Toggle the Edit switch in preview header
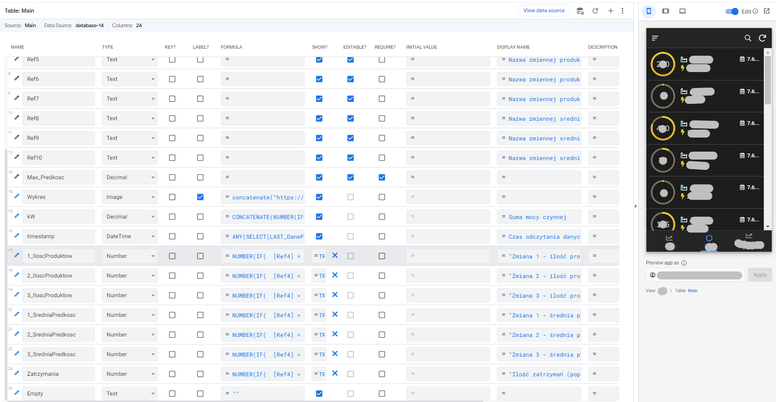Image resolution: width=776 pixels, height=402 pixels. click(x=732, y=11)
